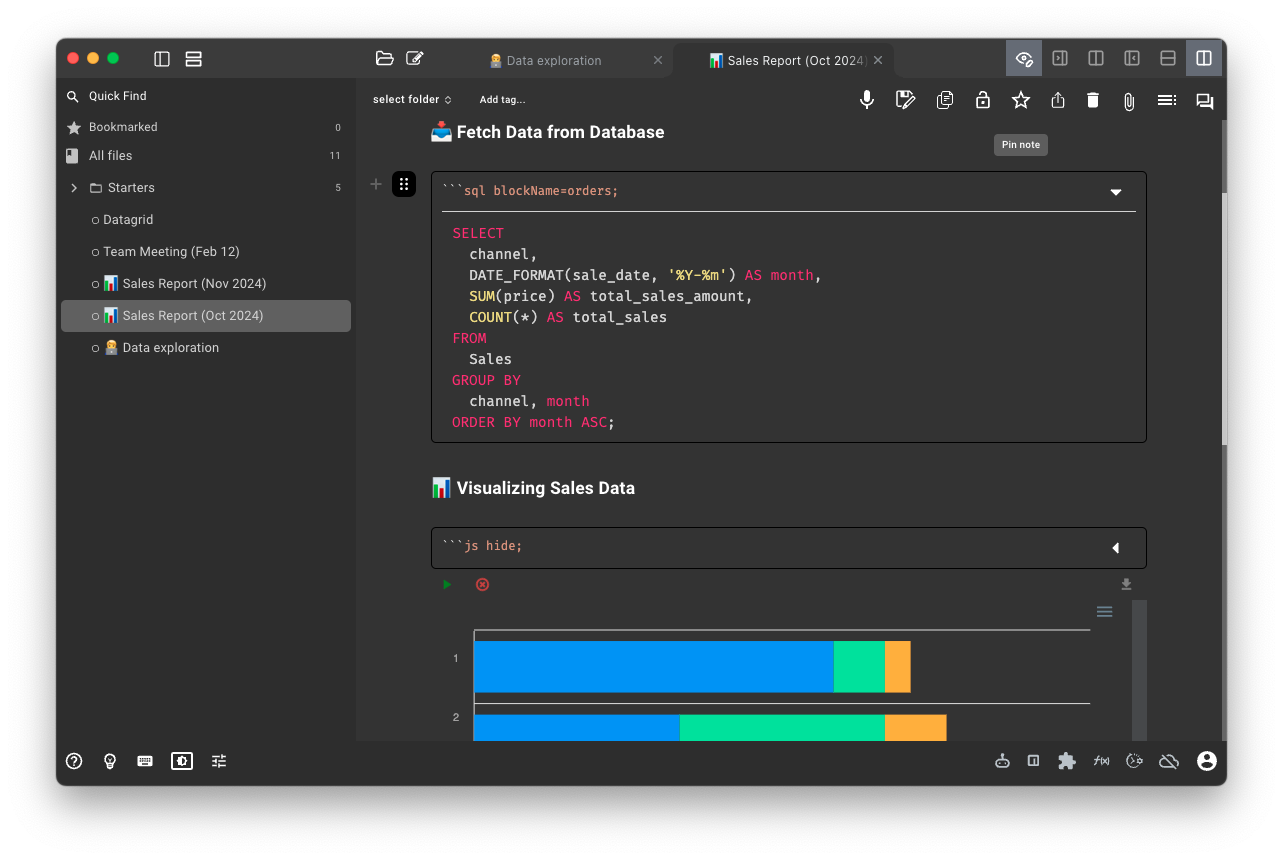Download chart output icon

(1126, 585)
